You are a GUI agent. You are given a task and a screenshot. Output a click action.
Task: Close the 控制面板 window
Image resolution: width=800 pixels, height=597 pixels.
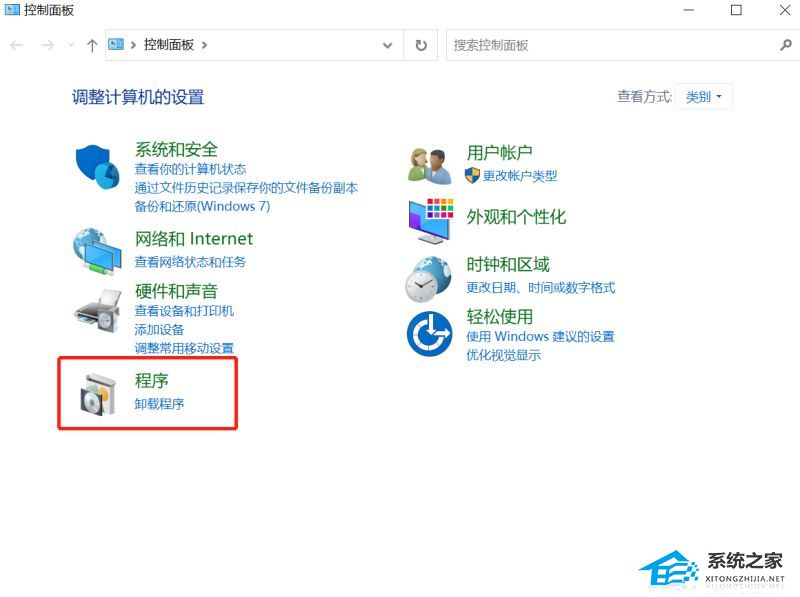click(785, 10)
